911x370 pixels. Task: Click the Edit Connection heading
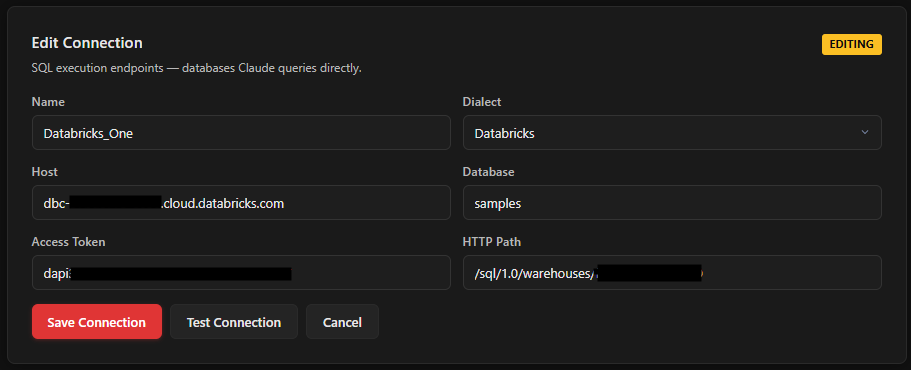87,43
